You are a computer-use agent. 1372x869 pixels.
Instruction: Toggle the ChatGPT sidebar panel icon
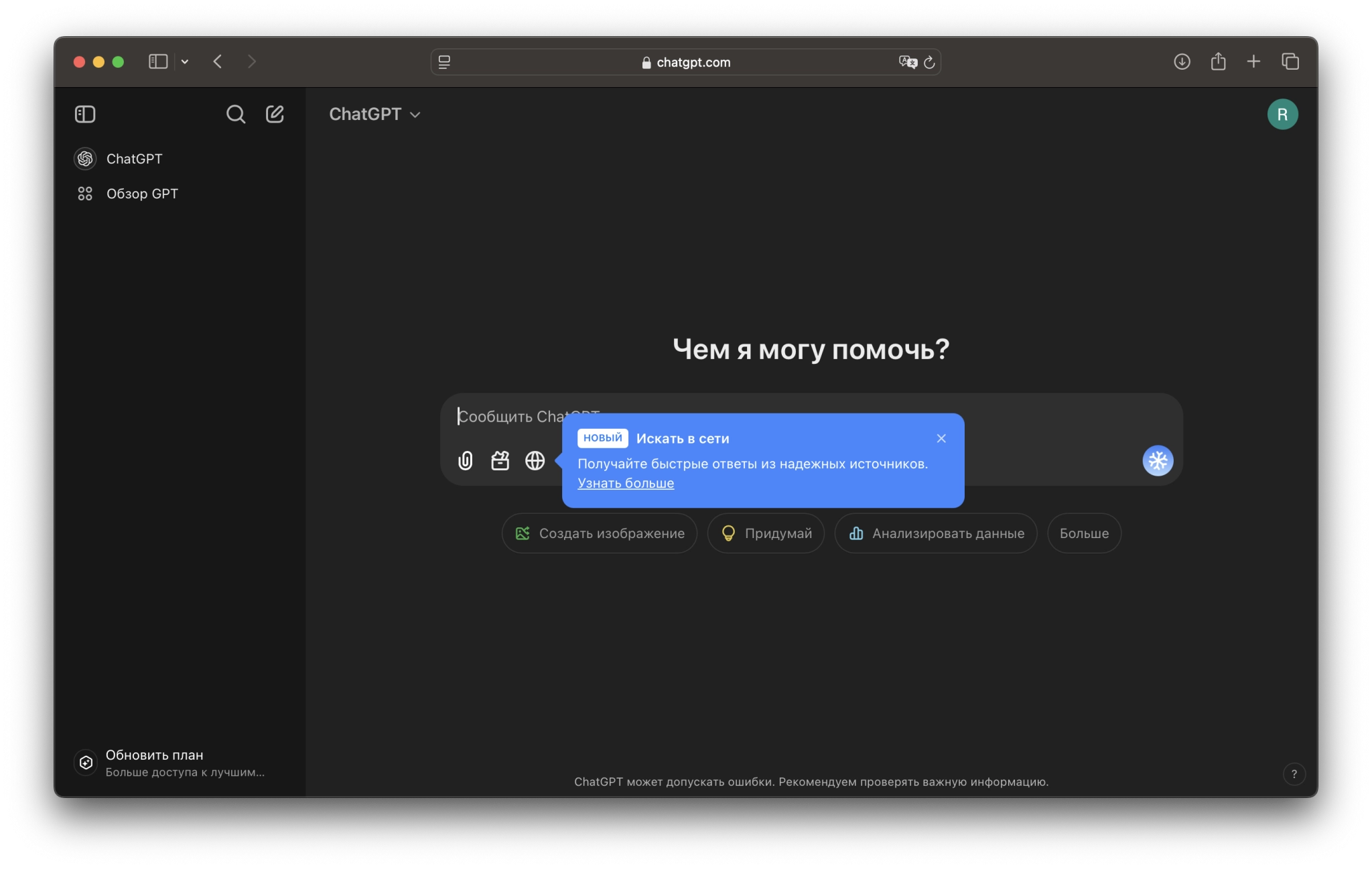tap(85, 115)
